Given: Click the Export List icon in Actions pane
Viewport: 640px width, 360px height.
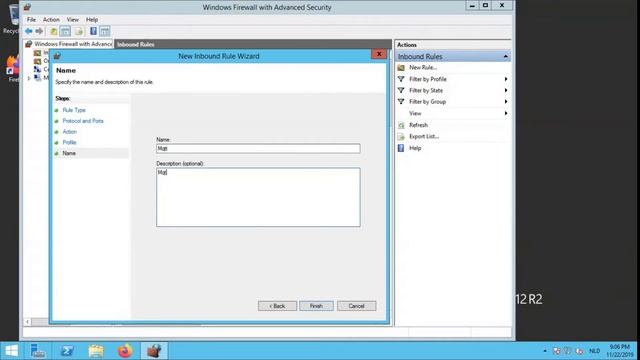Looking at the screenshot, I should 401,136.
